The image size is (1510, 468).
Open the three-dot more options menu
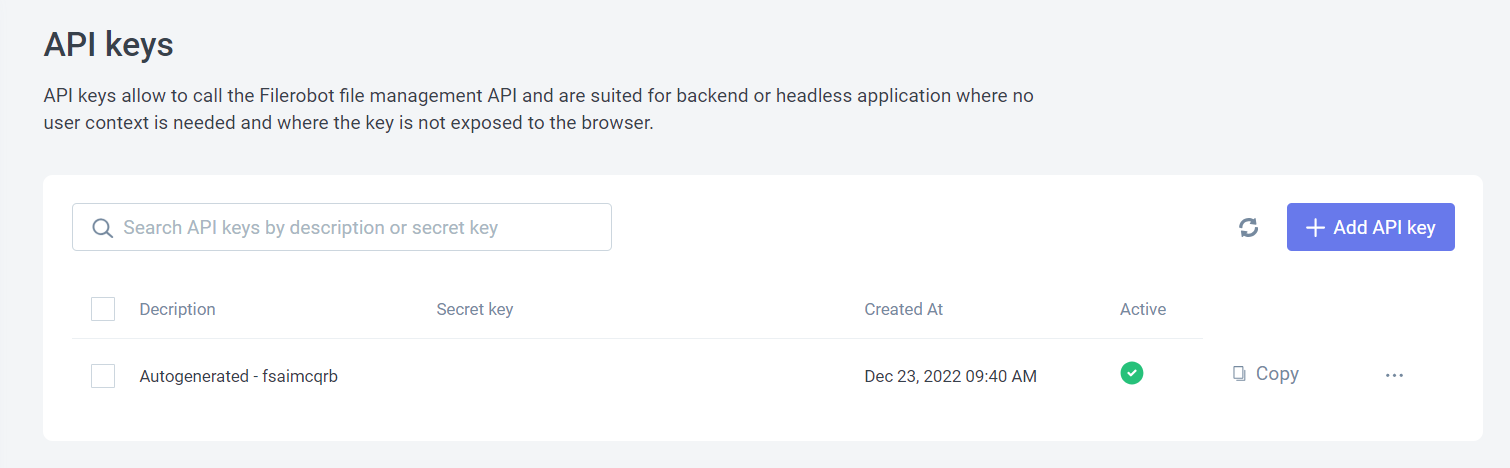coord(1394,375)
